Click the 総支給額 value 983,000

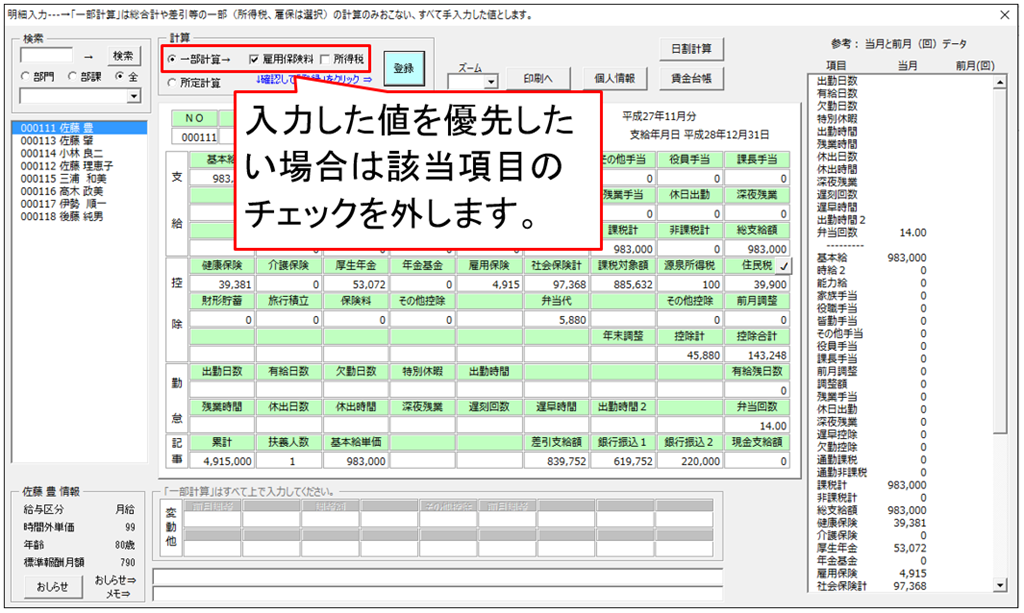(757, 249)
